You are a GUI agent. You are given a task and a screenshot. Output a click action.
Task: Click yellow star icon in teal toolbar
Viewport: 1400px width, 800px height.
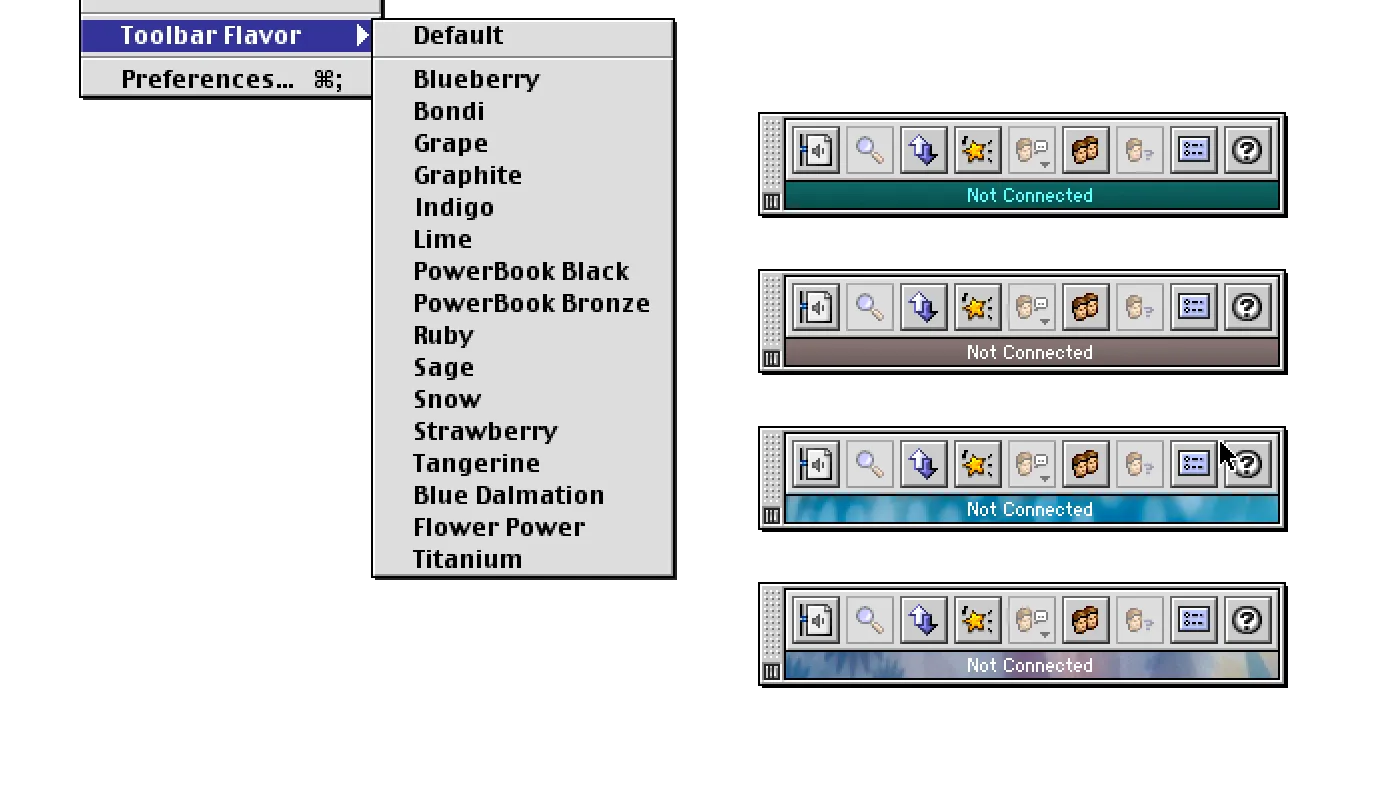click(x=978, y=151)
